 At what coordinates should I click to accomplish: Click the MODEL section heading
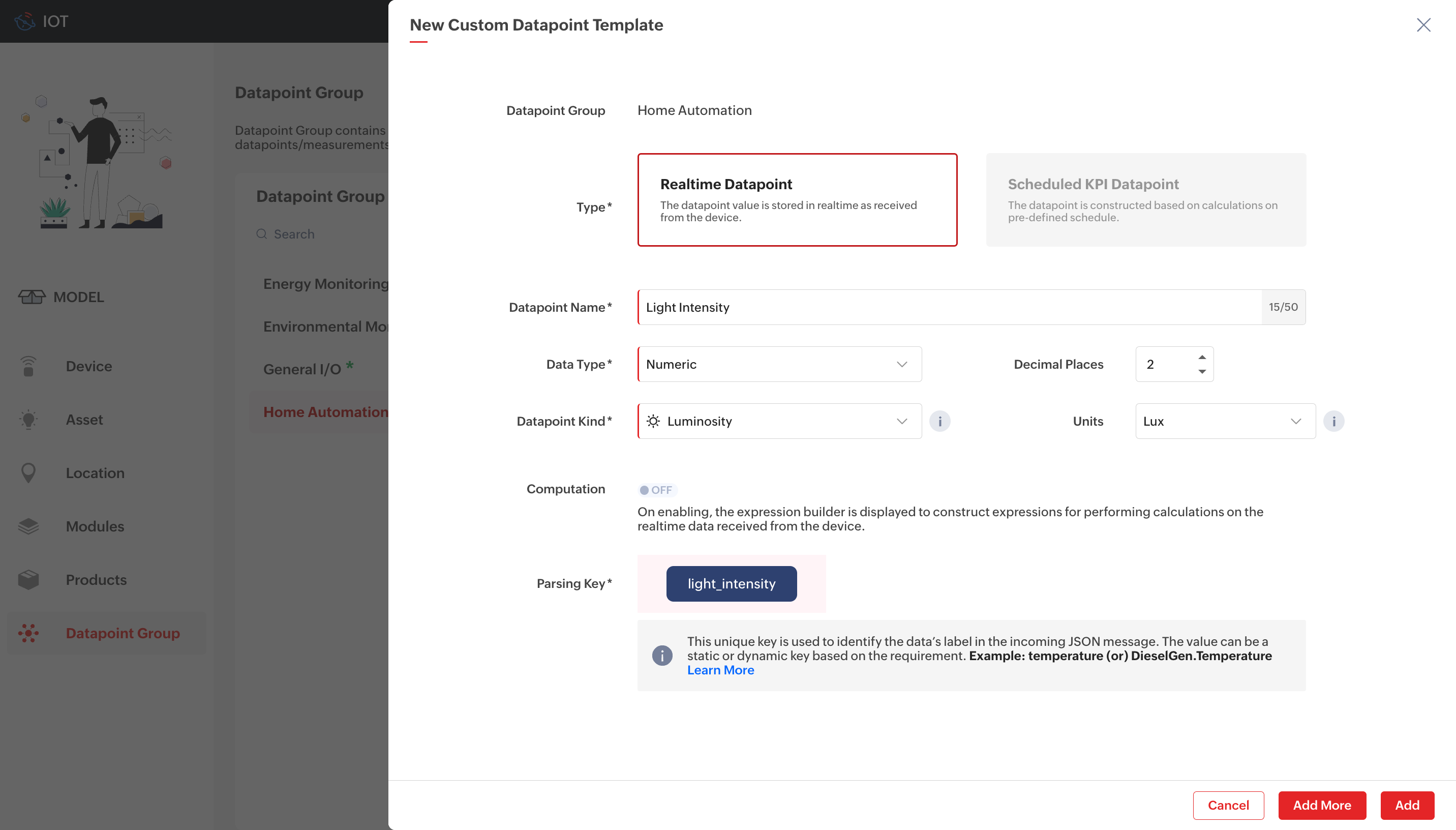pyautogui.click(x=79, y=297)
